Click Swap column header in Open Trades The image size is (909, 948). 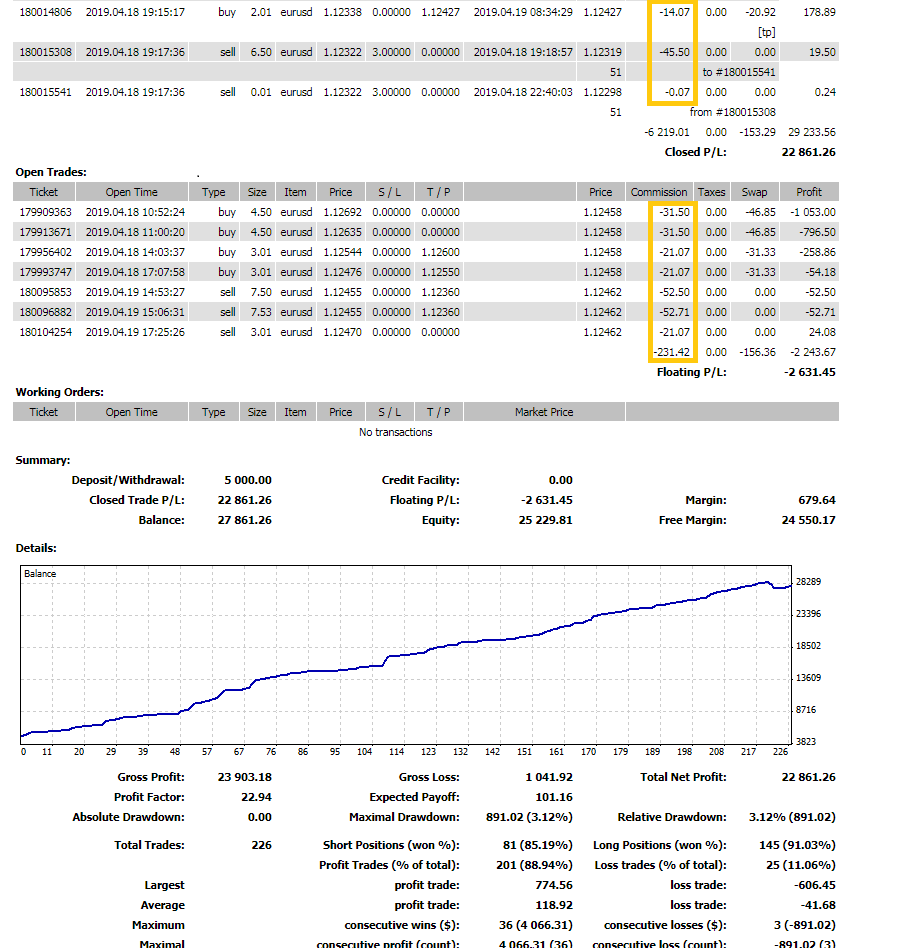pos(754,192)
